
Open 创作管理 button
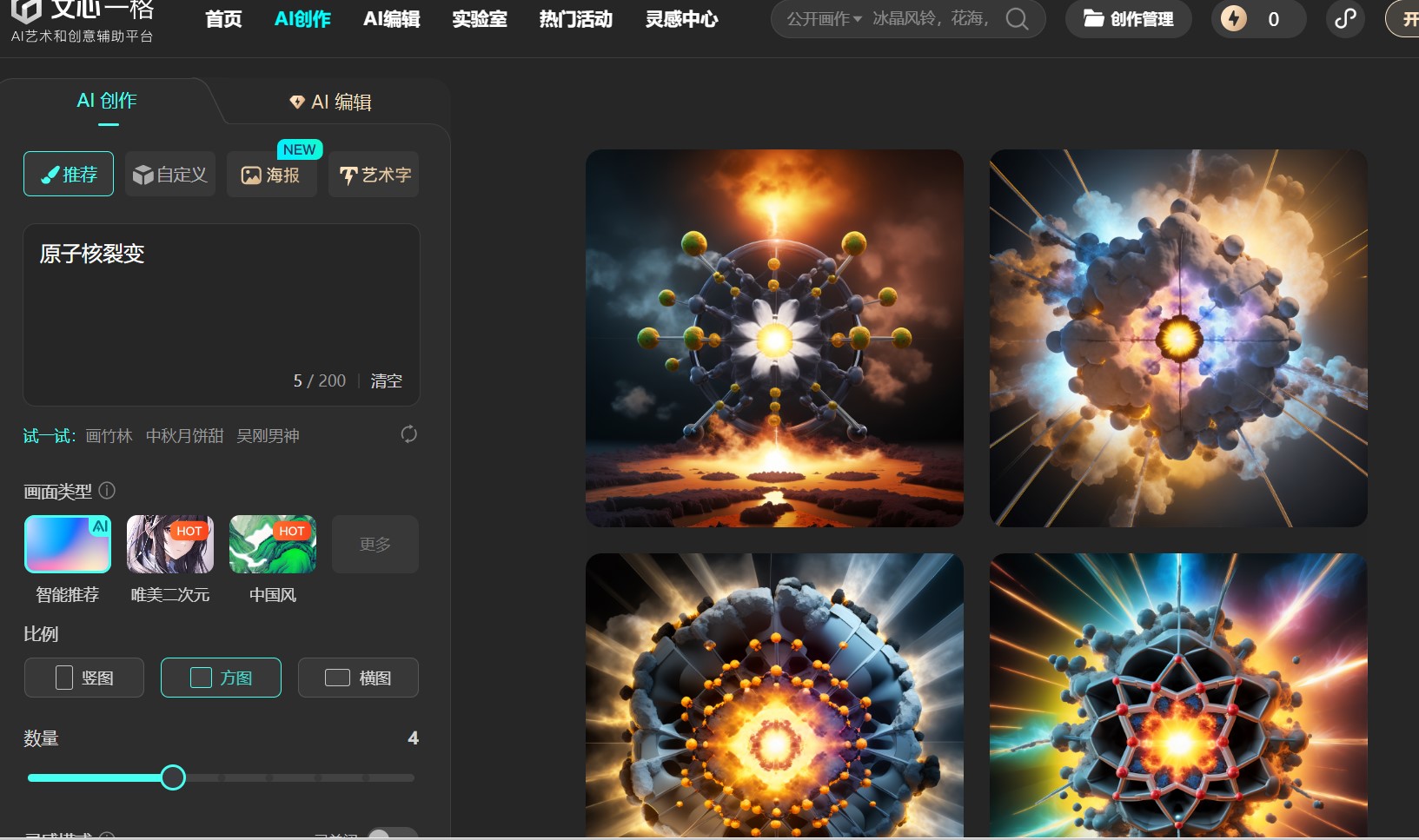[x=1129, y=18]
